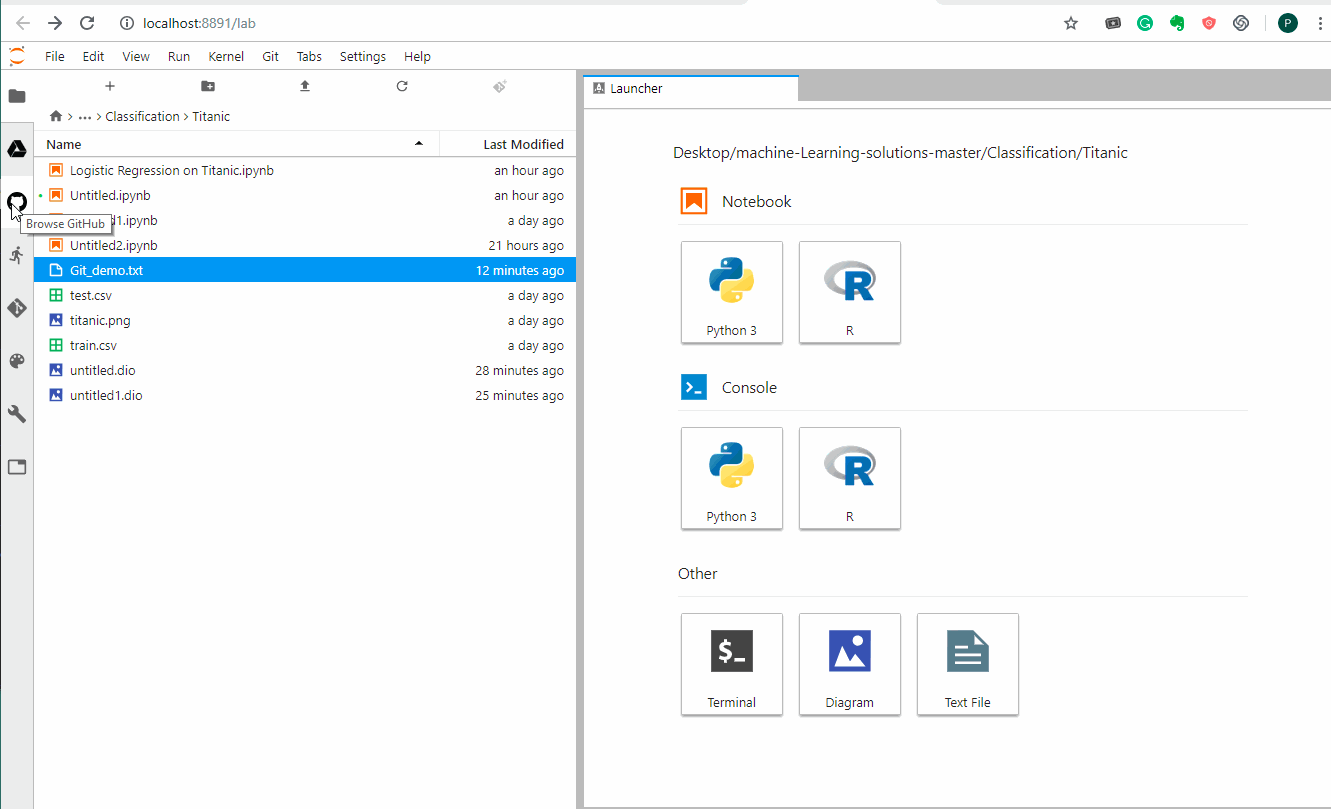This screenshot has height=809, width=1331.
Task: Select the Launcher tab
Action: pos(637,88)
